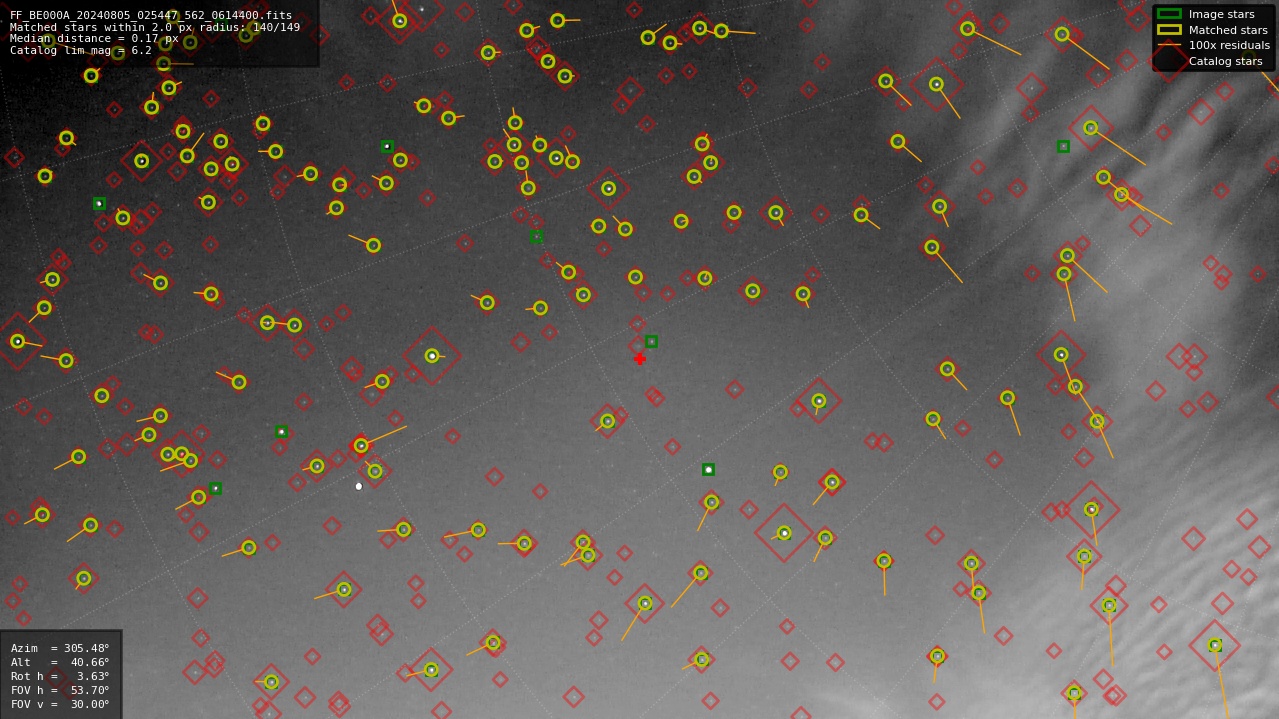
Task: Select the 'Image stars' legend label
Action: (1221, 15)
